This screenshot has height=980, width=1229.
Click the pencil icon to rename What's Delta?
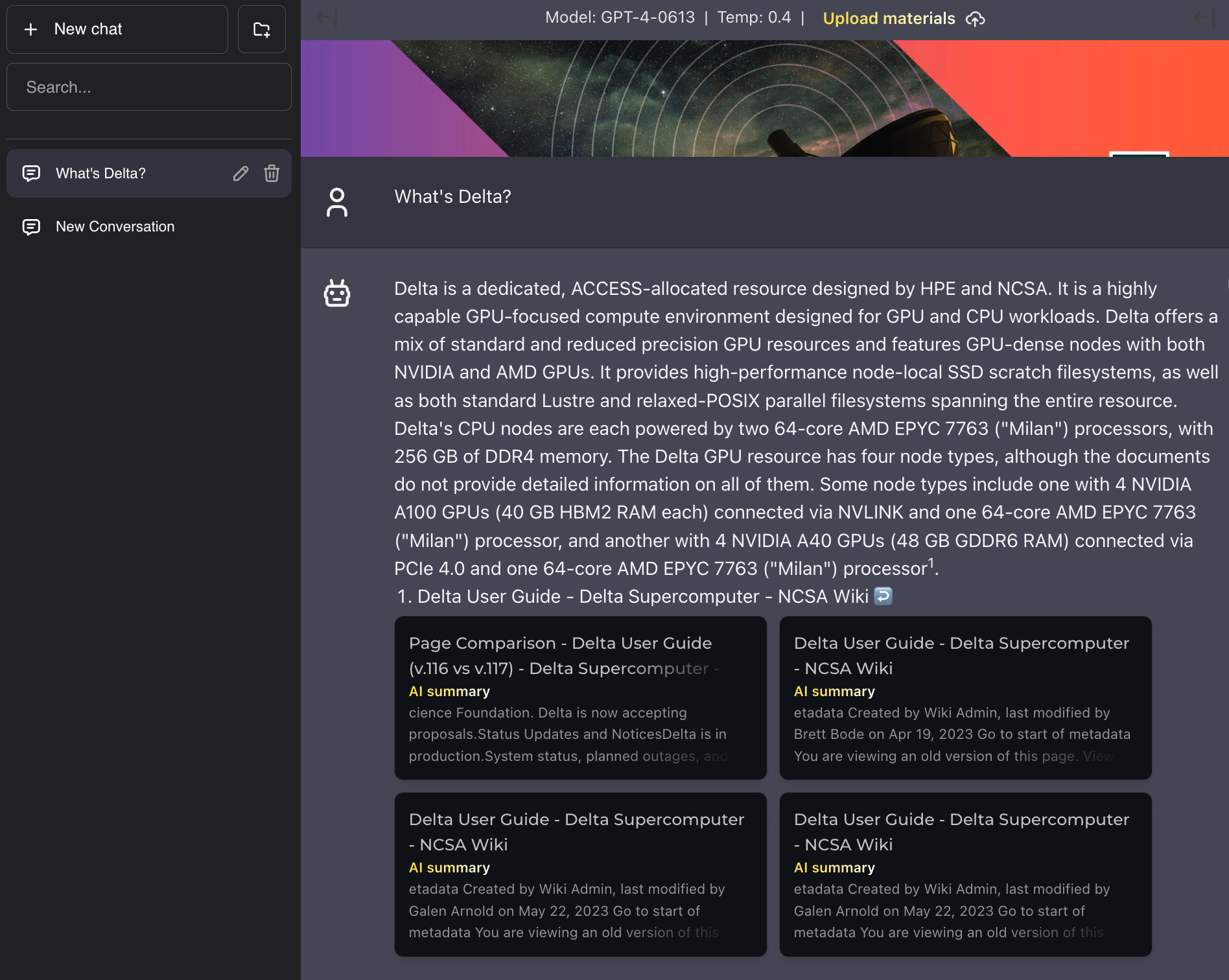240,174
